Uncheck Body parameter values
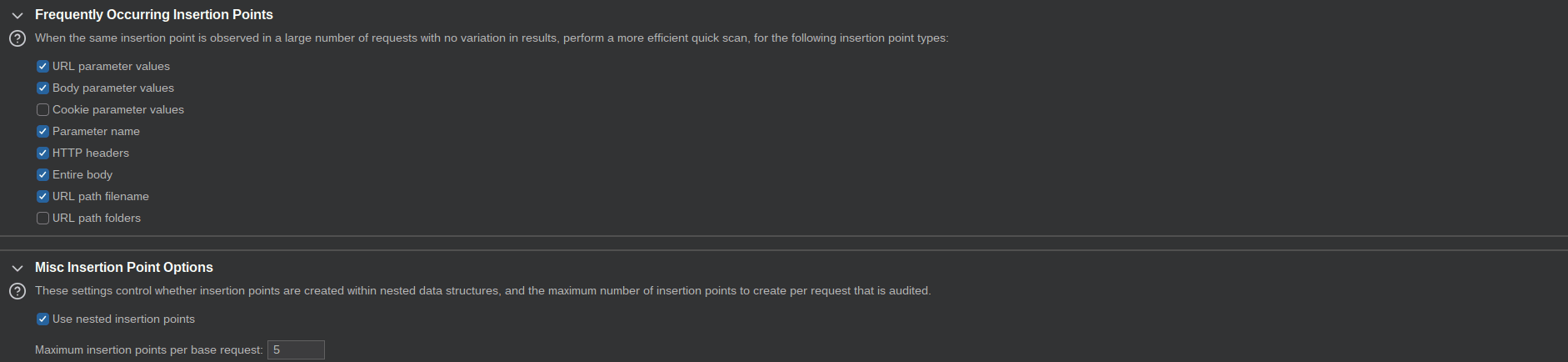1568x362 pixels. (42, 88)
